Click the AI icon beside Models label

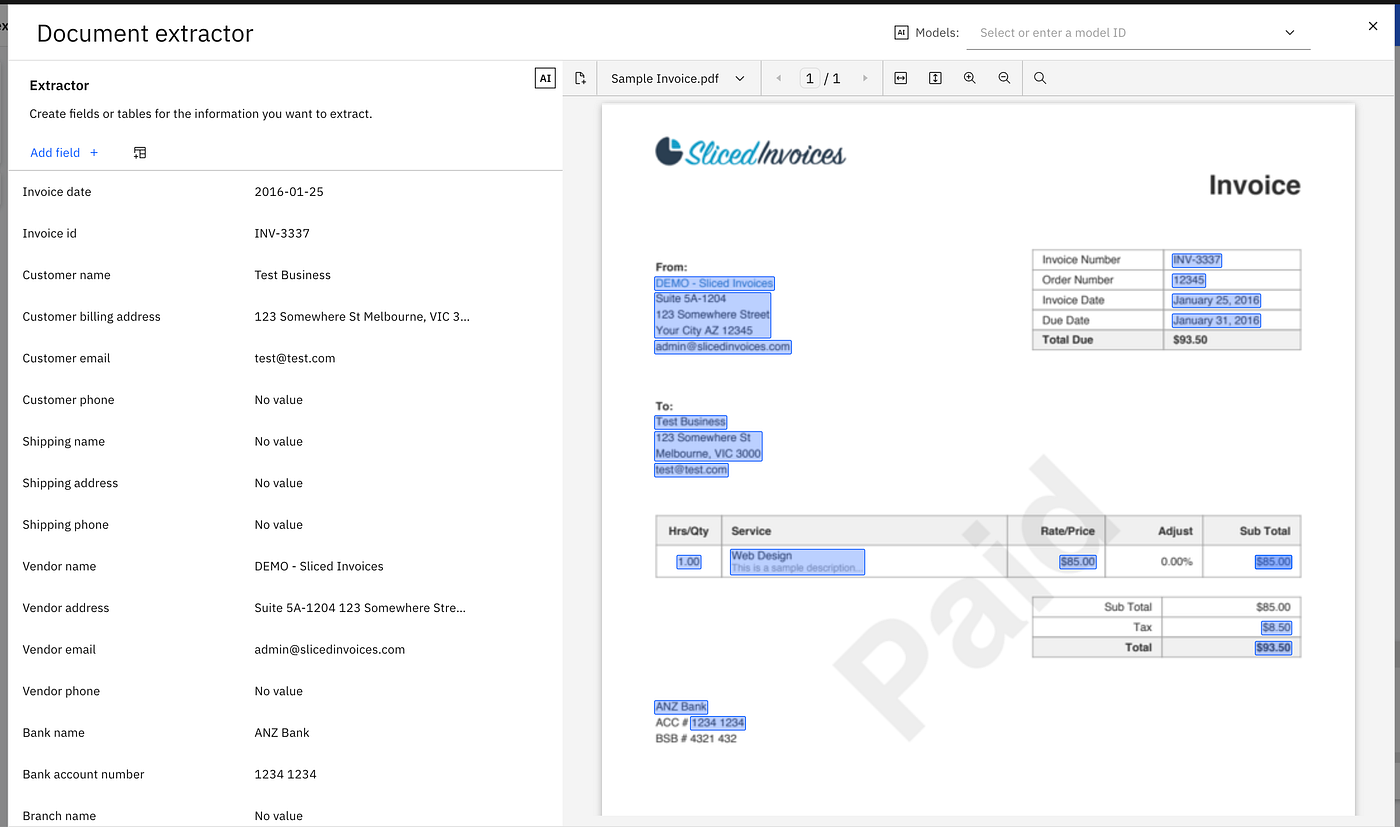point(901,33)
